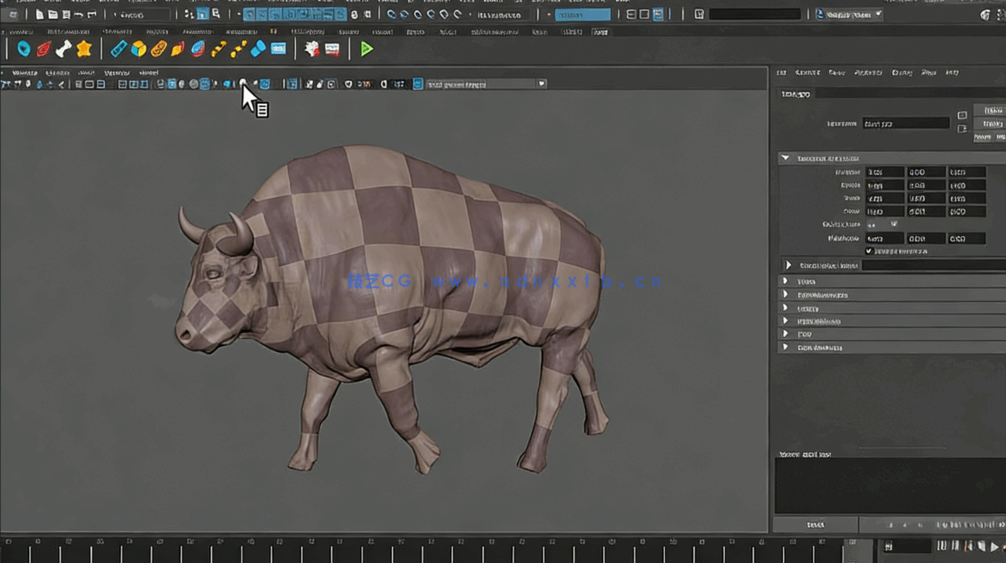
Task: Select the blue and yellow cube shelf icon
Action: tap(138, 49)
